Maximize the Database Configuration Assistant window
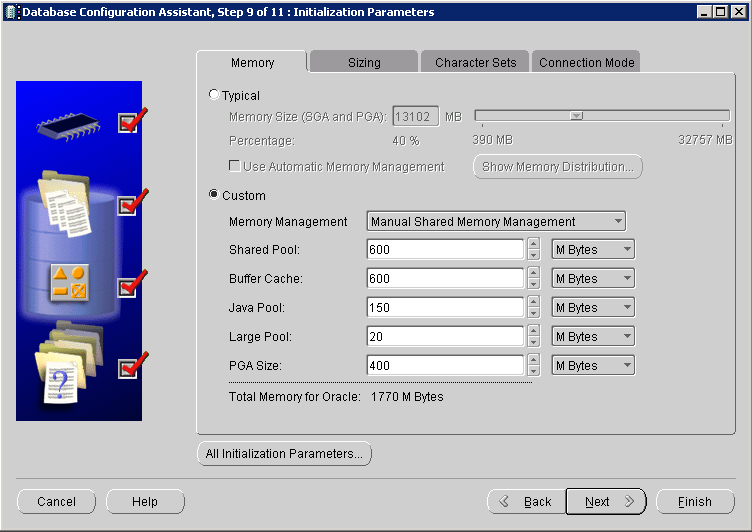The height and width of the screenshot is (532, 752). pos(721,12)
